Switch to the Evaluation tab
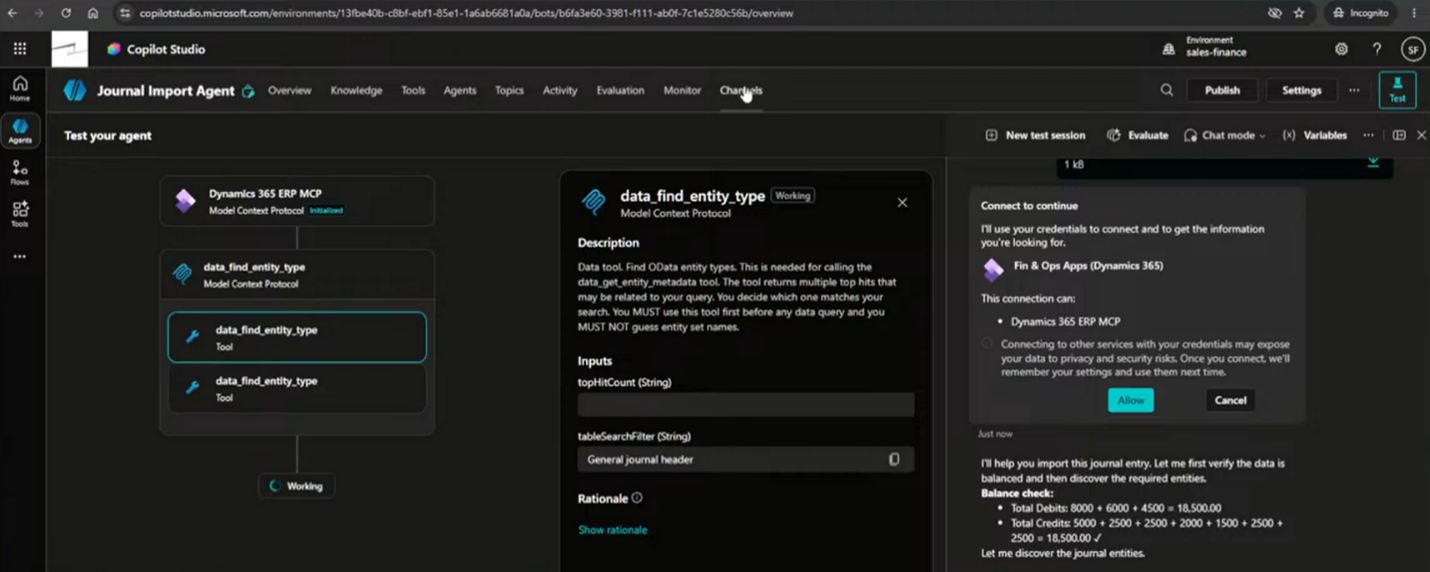Viewport: 1430px width, 572px height. click(x=620, y=90)
